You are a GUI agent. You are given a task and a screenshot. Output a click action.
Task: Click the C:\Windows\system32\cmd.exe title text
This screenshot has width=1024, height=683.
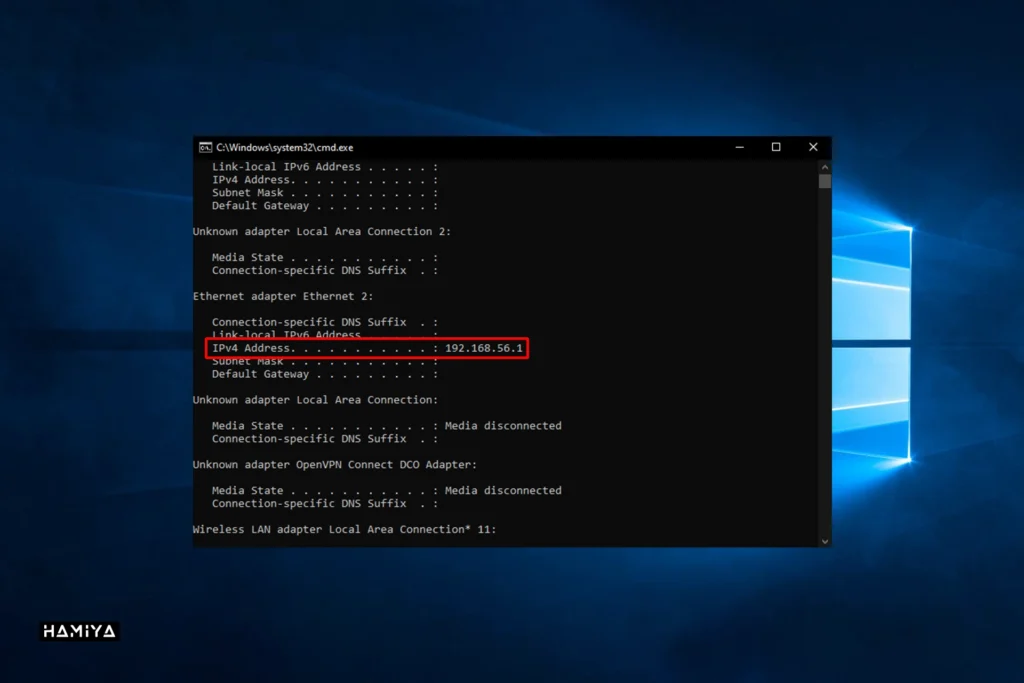point(284,147)
